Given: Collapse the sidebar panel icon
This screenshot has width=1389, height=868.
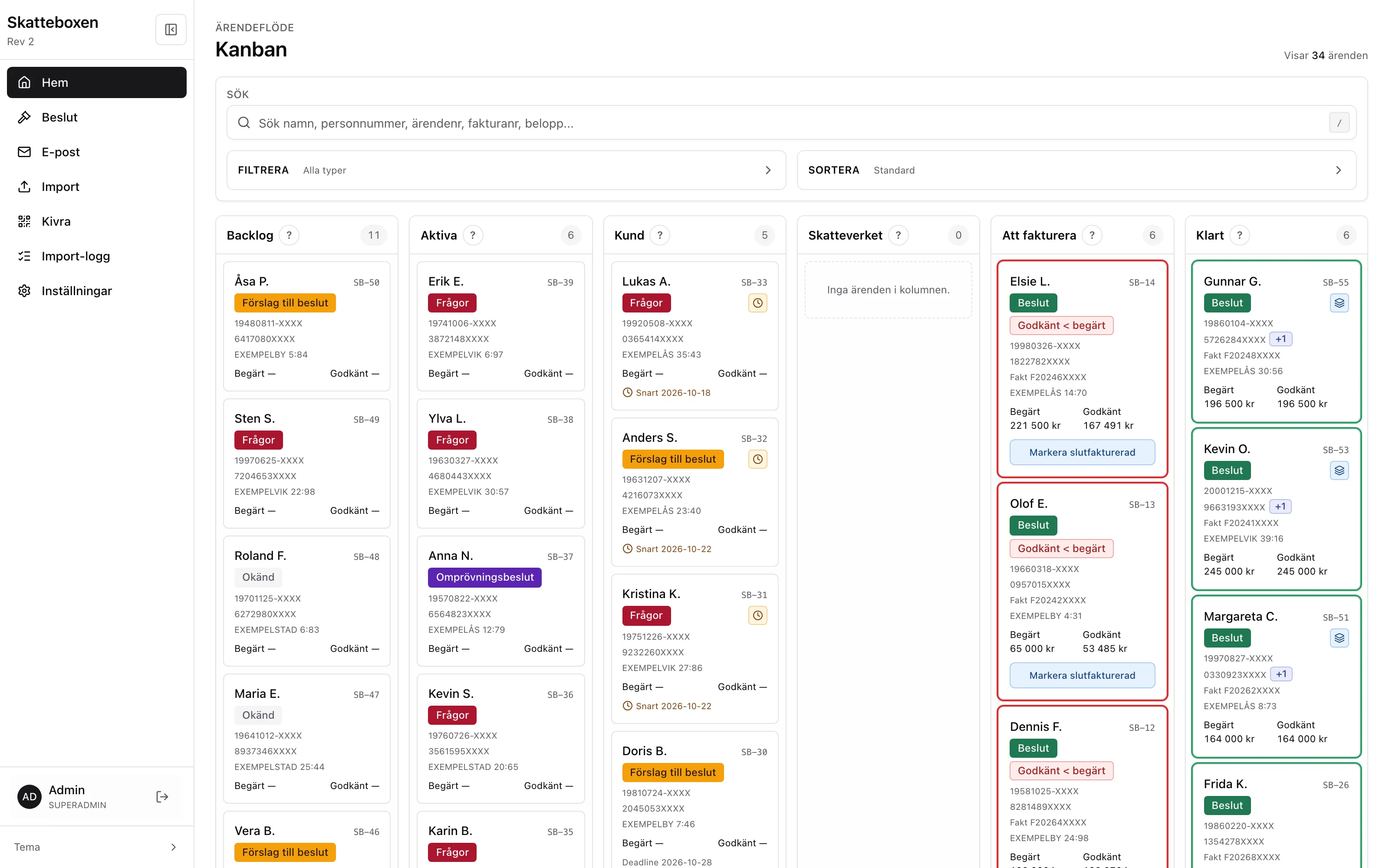Looking at the screenshot, I should coord(171,29).
